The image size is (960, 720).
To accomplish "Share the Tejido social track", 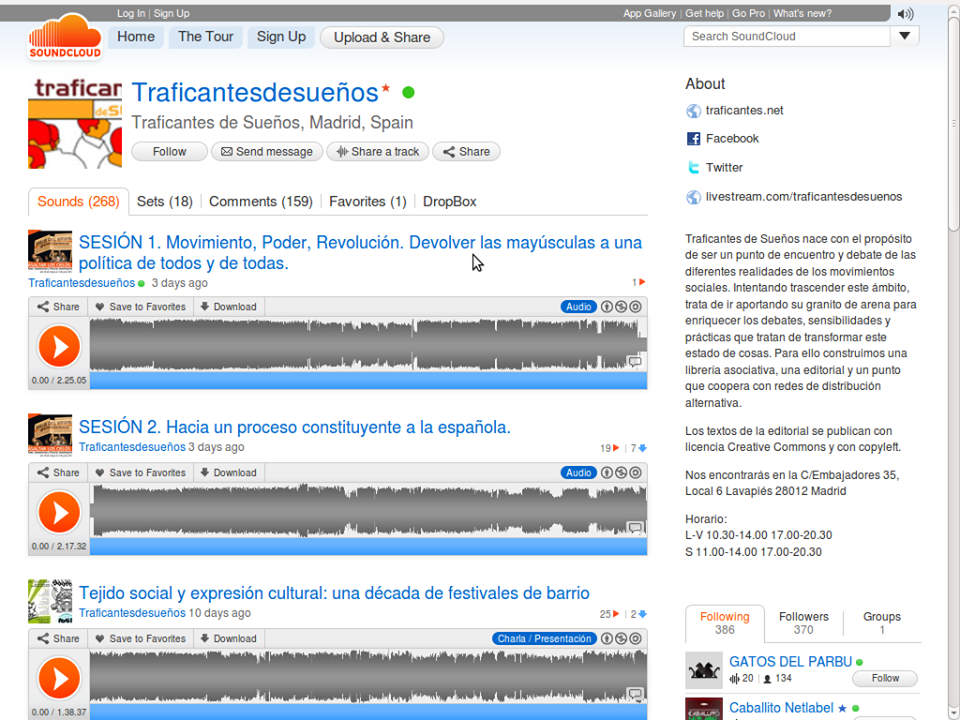I will [x=58, y=639].
